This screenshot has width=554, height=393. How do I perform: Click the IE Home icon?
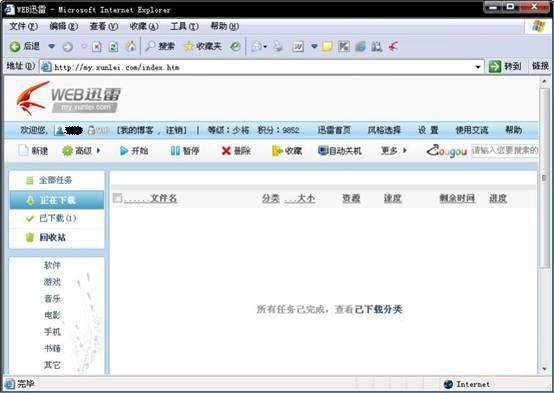pyautogui.click(x=130, y=46)
